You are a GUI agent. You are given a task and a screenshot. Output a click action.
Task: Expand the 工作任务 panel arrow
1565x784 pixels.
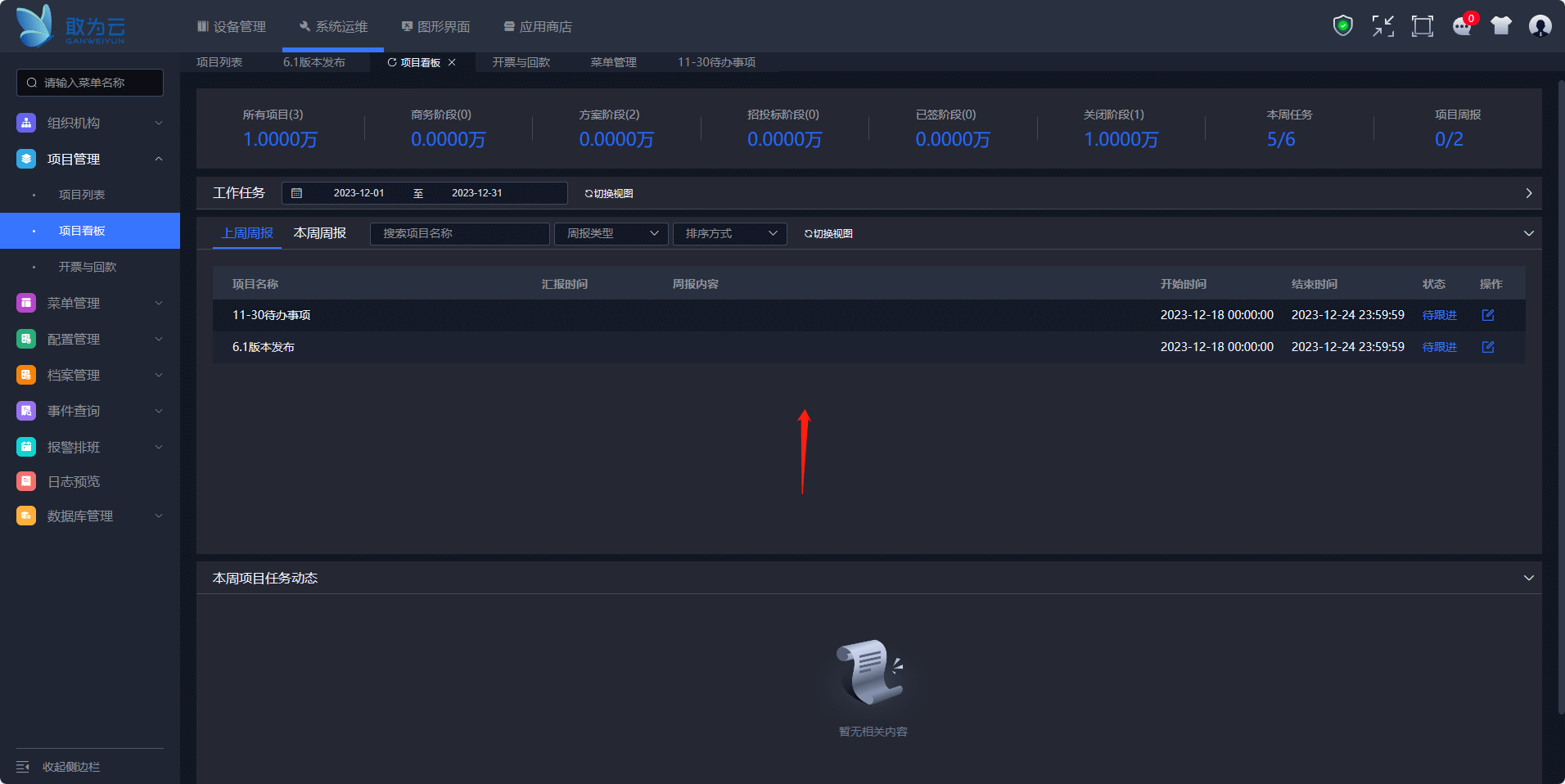coord(1529,193)
